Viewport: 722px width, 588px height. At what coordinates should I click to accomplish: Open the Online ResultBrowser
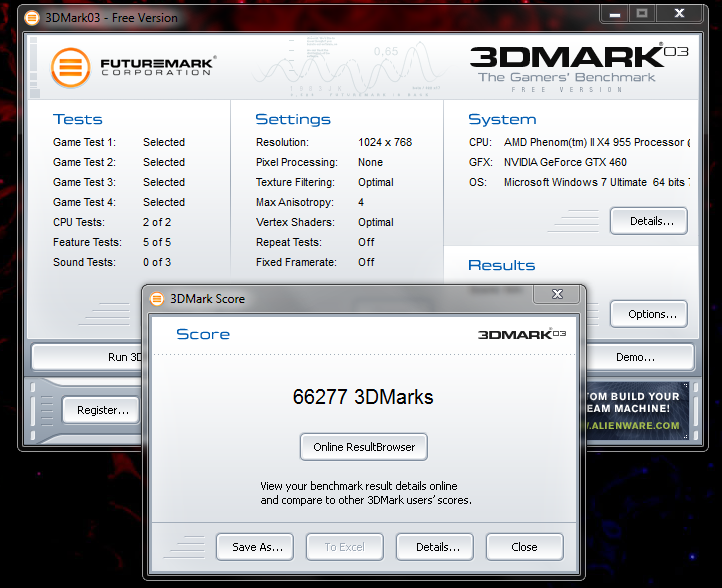point(364,447)
